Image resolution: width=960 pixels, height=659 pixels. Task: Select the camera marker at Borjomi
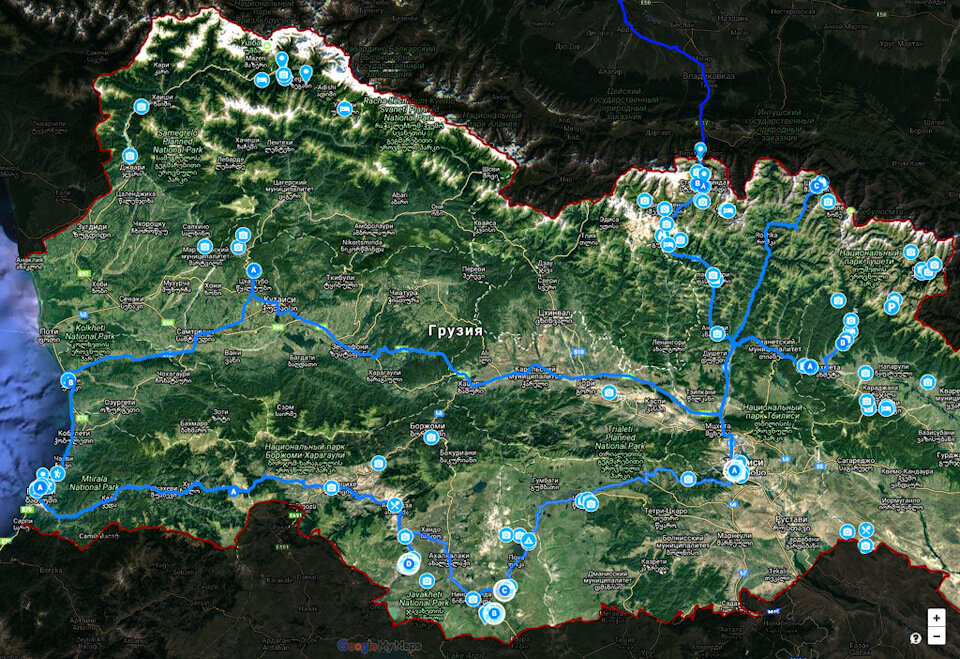[x=431, y=437]
